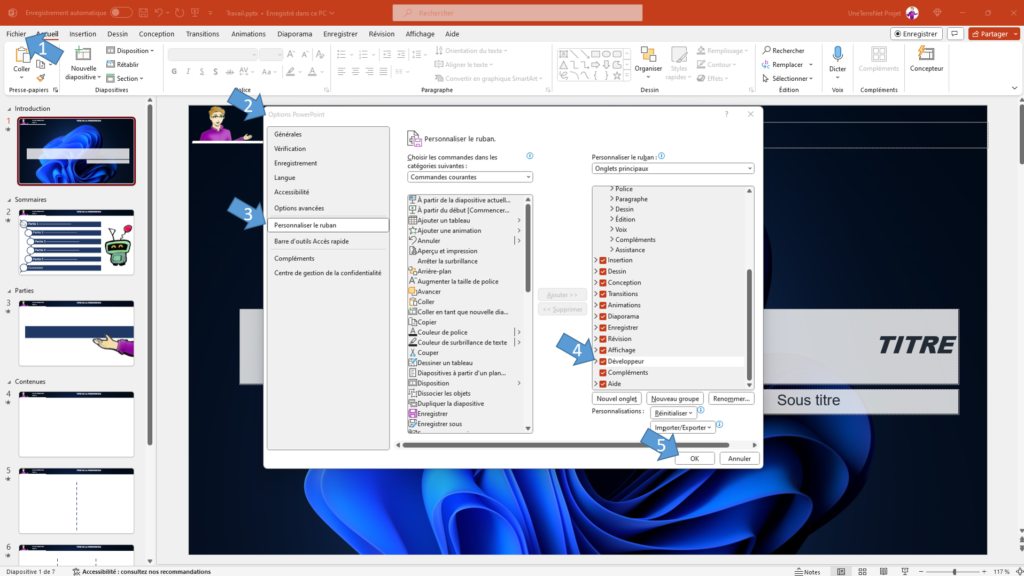Click Nouveau groupe button
The width and height of the screenshot is (1024, 576).
pos(675,398)
